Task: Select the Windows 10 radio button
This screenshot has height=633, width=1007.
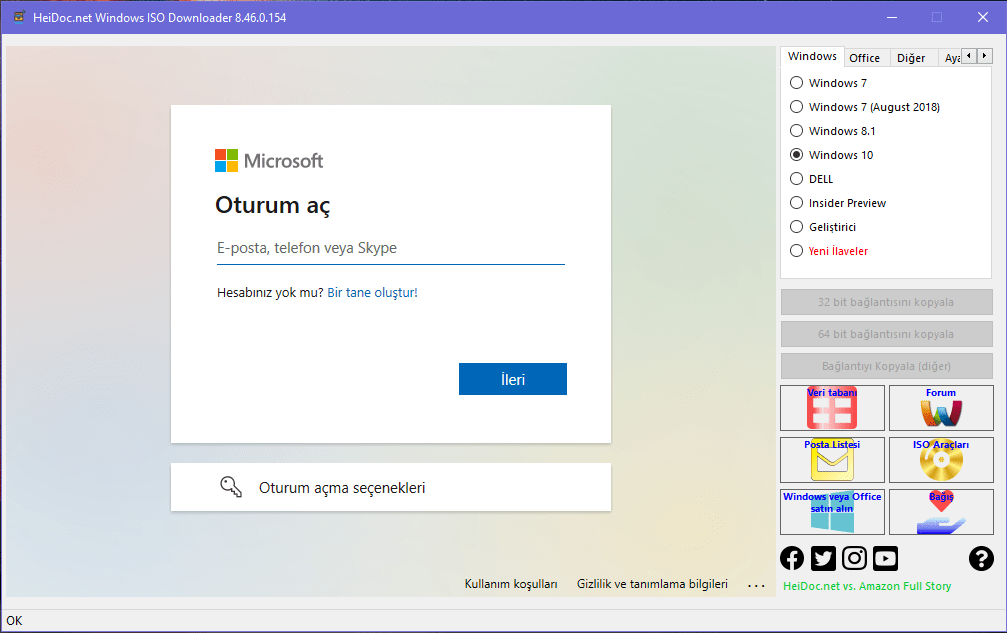Action: [x=796, y=155]
